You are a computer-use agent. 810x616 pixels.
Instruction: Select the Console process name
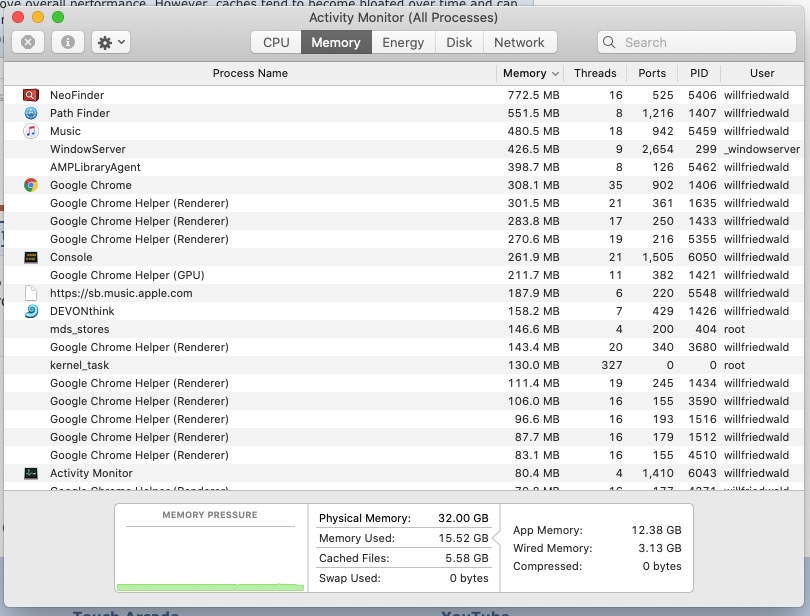(71, 257)
